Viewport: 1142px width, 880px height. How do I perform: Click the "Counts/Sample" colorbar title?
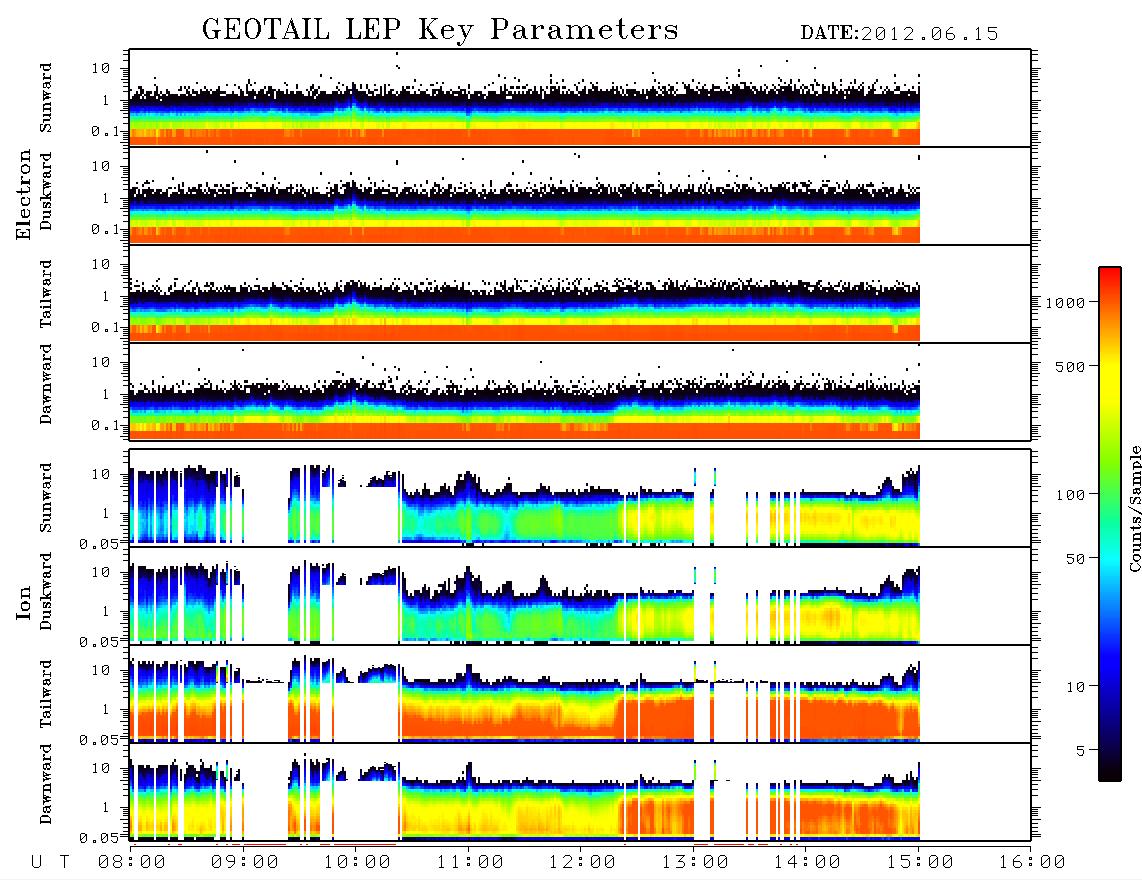tap(1134, 508)
